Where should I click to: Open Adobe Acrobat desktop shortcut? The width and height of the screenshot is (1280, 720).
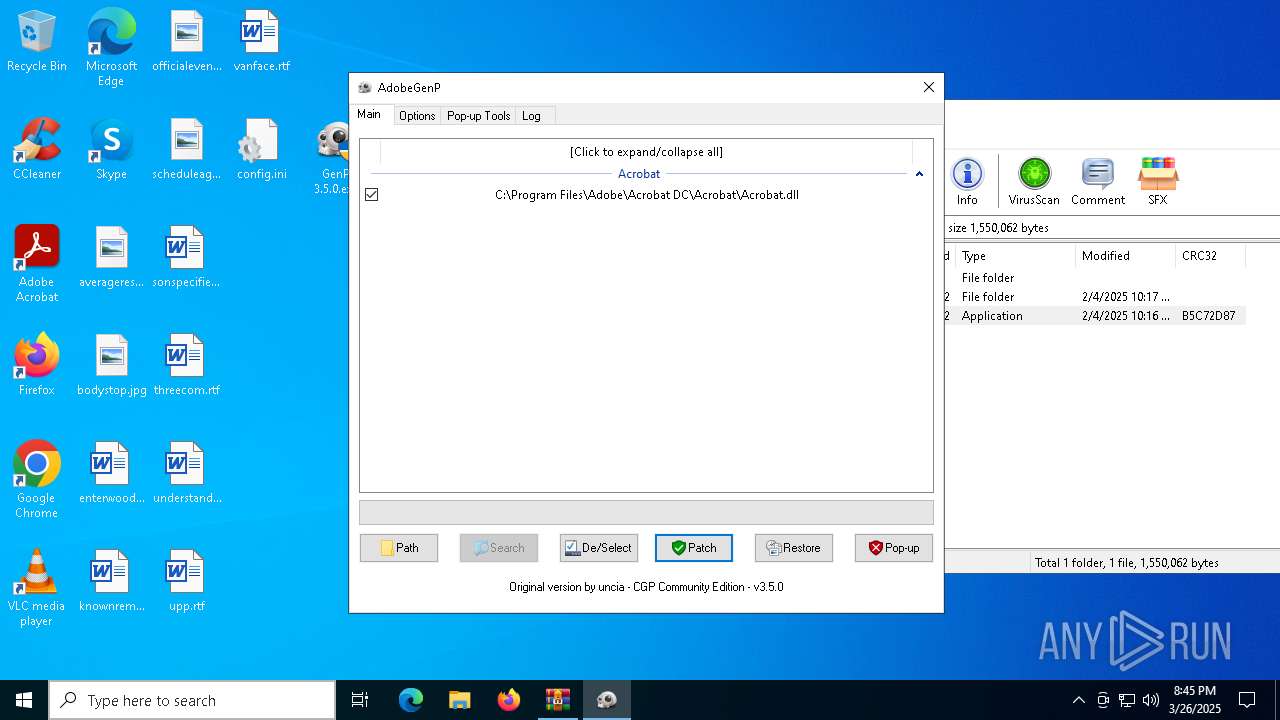(37, 264)
